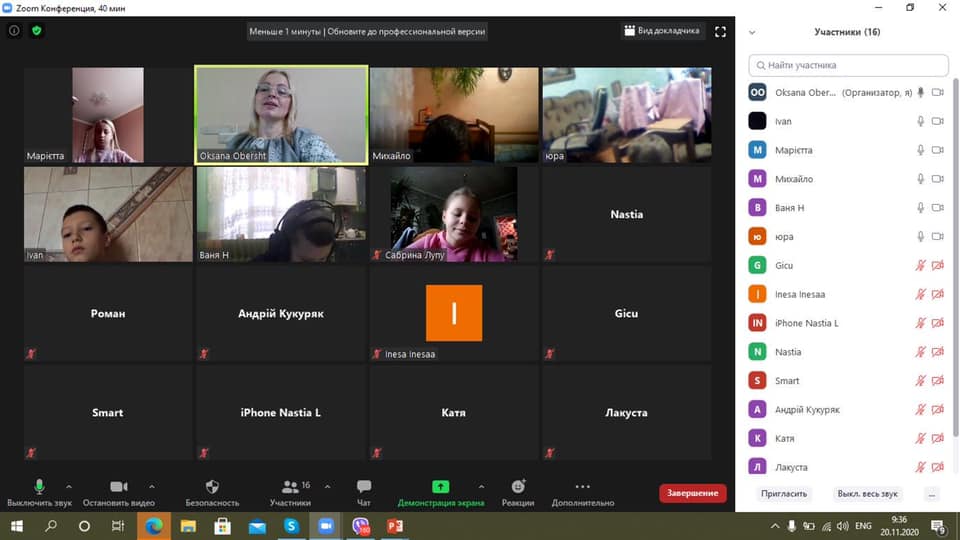Expand audio options arrow beside microphone
Image resolution: width=960 pixels, height=540 pixels.
69,487
